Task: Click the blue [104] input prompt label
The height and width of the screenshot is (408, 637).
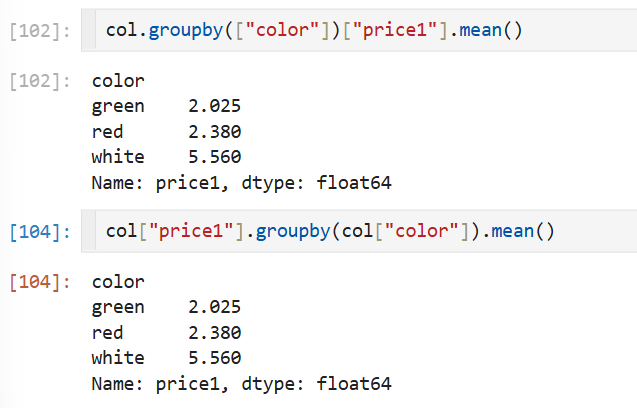Action: point(40,232)
